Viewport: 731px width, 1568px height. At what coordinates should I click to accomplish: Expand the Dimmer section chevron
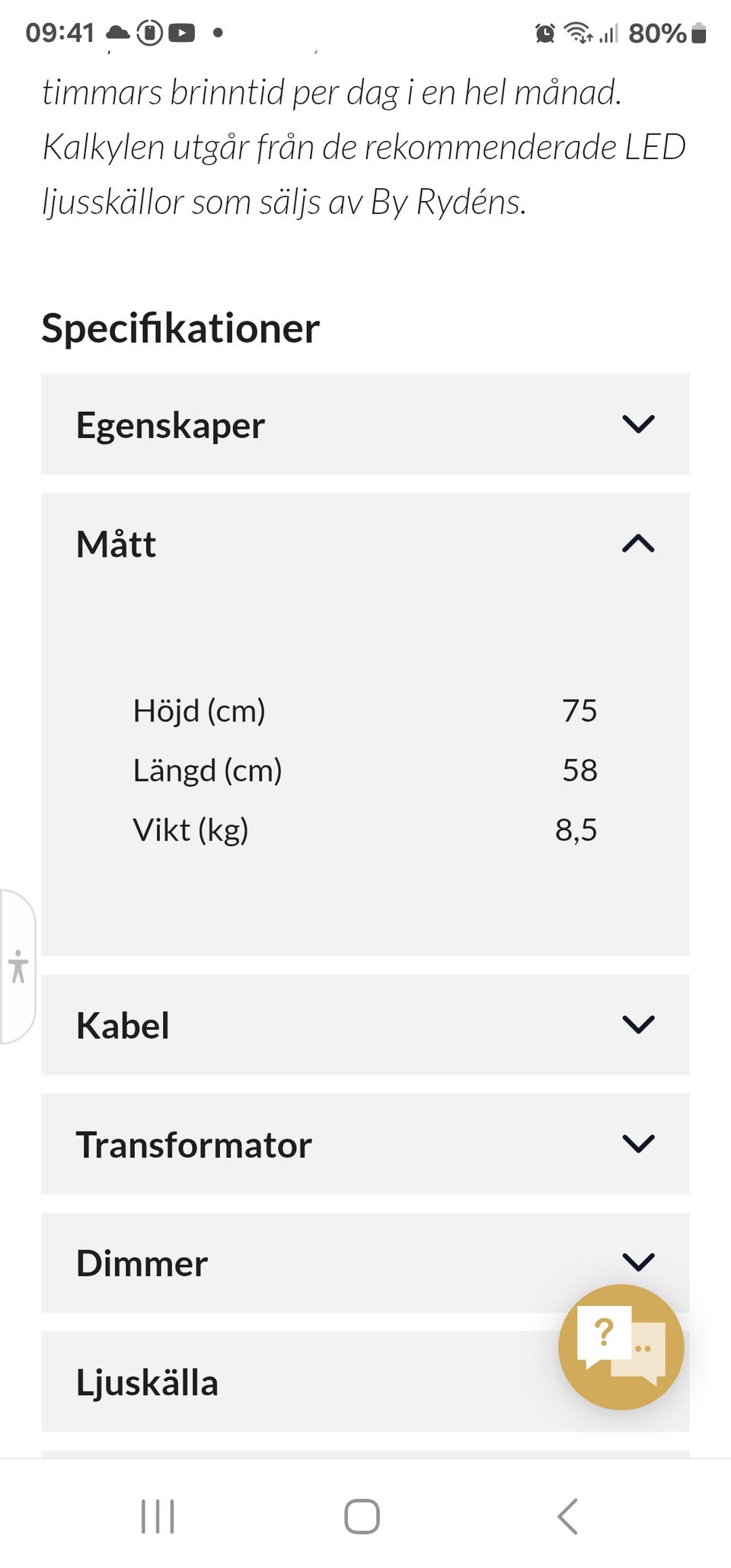[x=638, y=1262]
